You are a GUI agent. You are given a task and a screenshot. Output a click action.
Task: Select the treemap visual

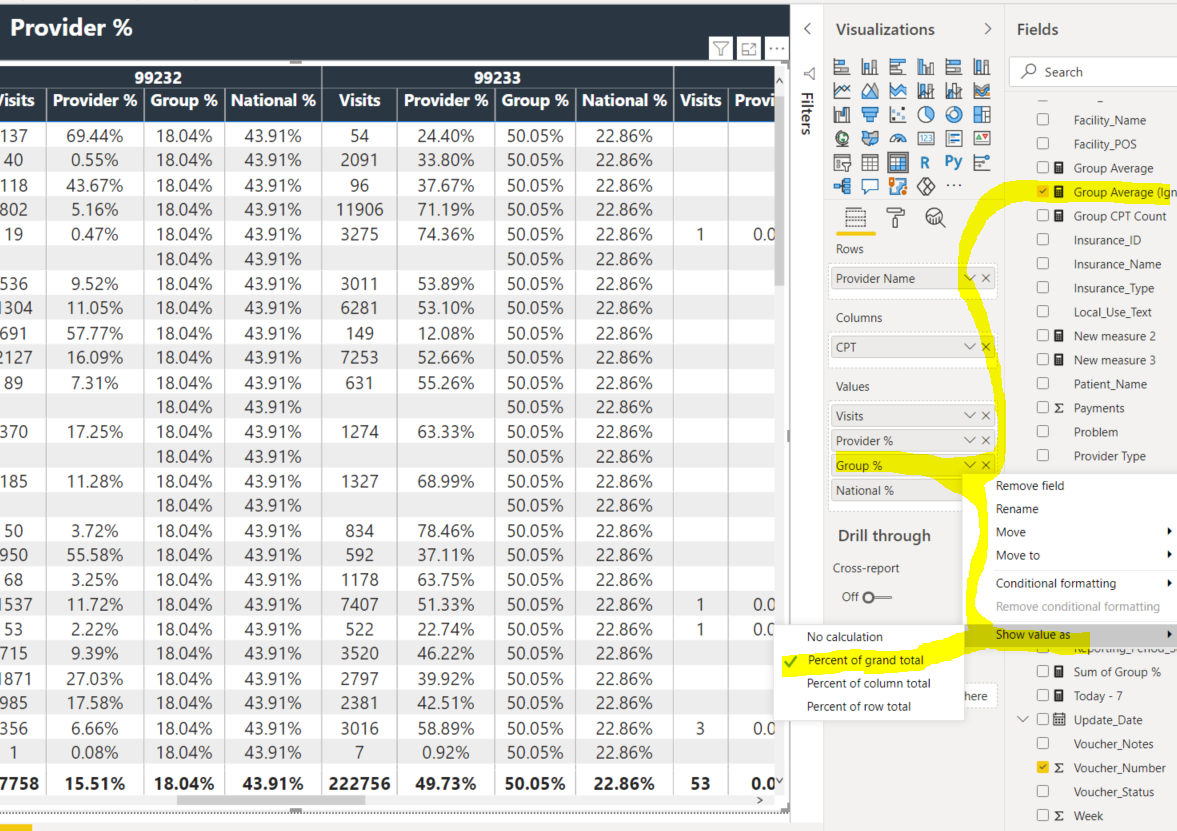point(981,115)
